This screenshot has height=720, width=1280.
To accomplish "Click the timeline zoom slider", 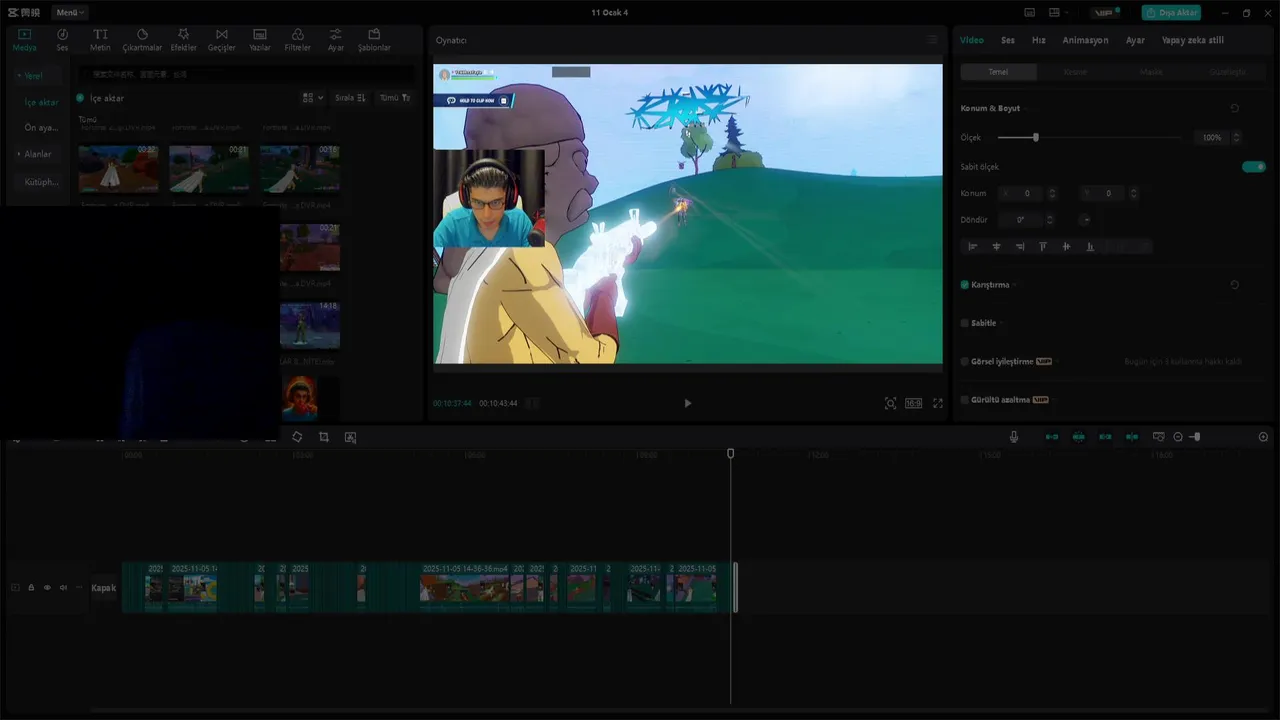I will 1195,437.
